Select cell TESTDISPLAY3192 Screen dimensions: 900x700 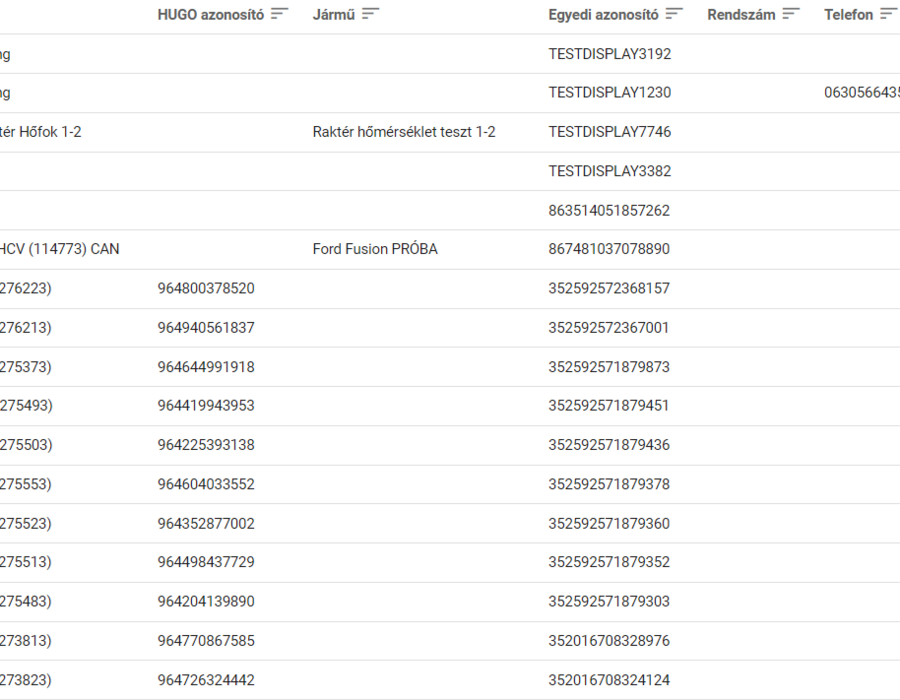[x=610, y=54]
